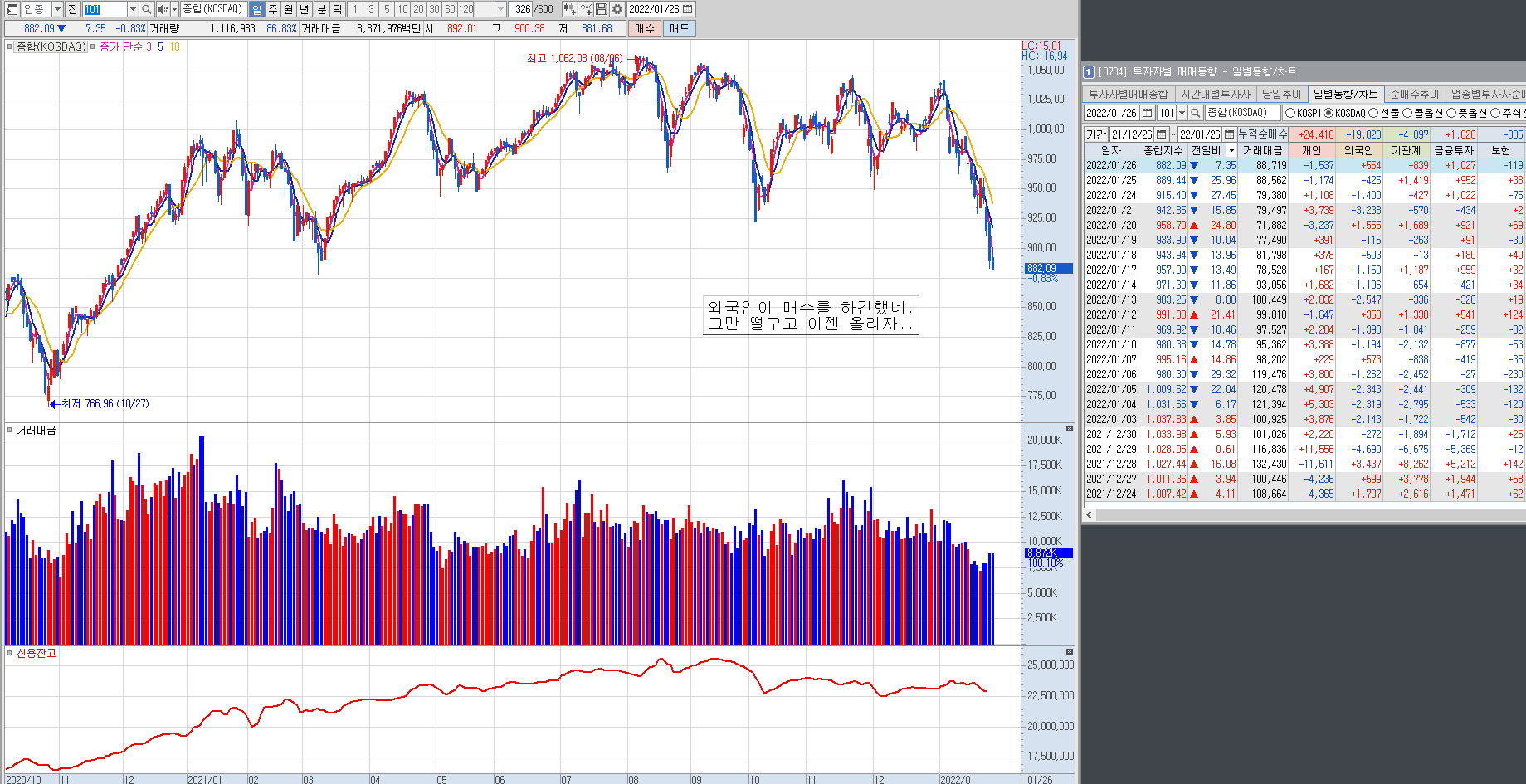1526x784 pixels.
Task: Click the investor panel search magnifier icon
Action: tap(1196, 113)
